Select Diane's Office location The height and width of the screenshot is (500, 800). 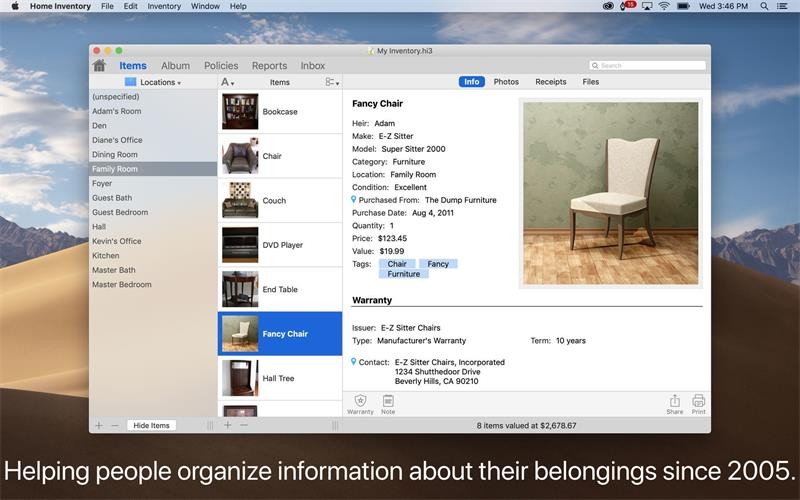[x=153, y=140]
